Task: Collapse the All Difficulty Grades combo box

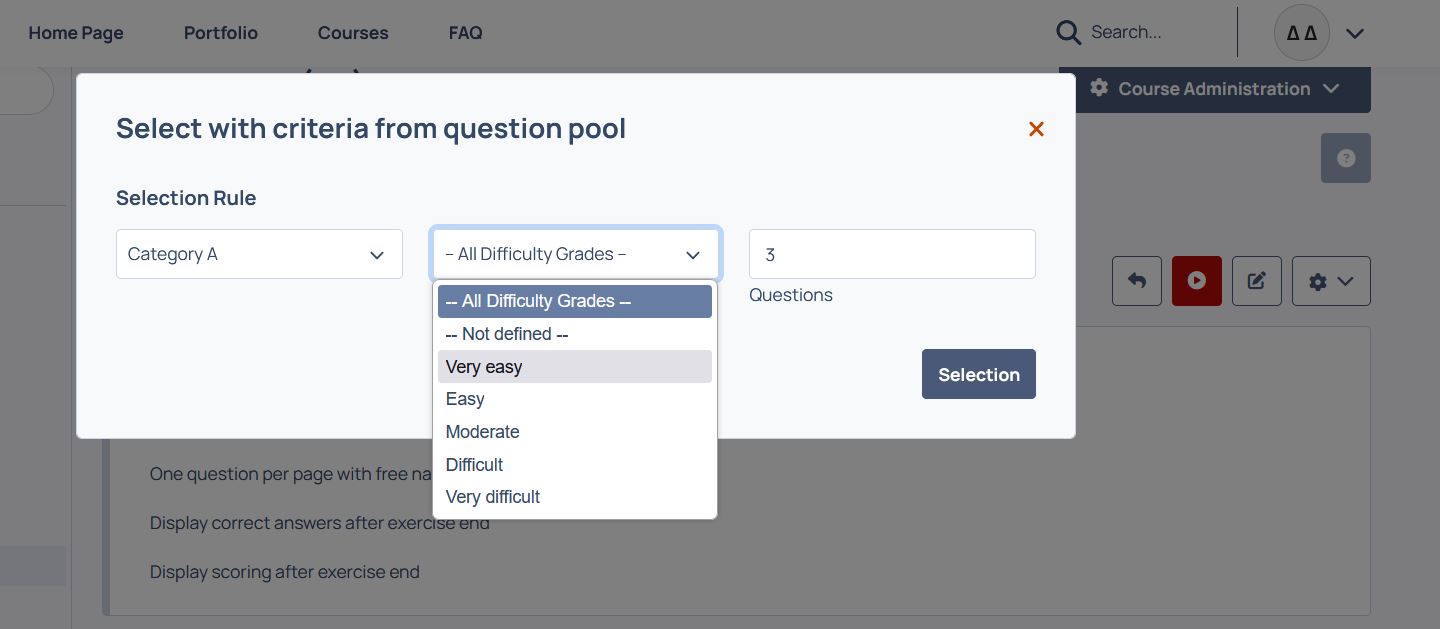Action: pyautogui.click(x=575, y=254)
